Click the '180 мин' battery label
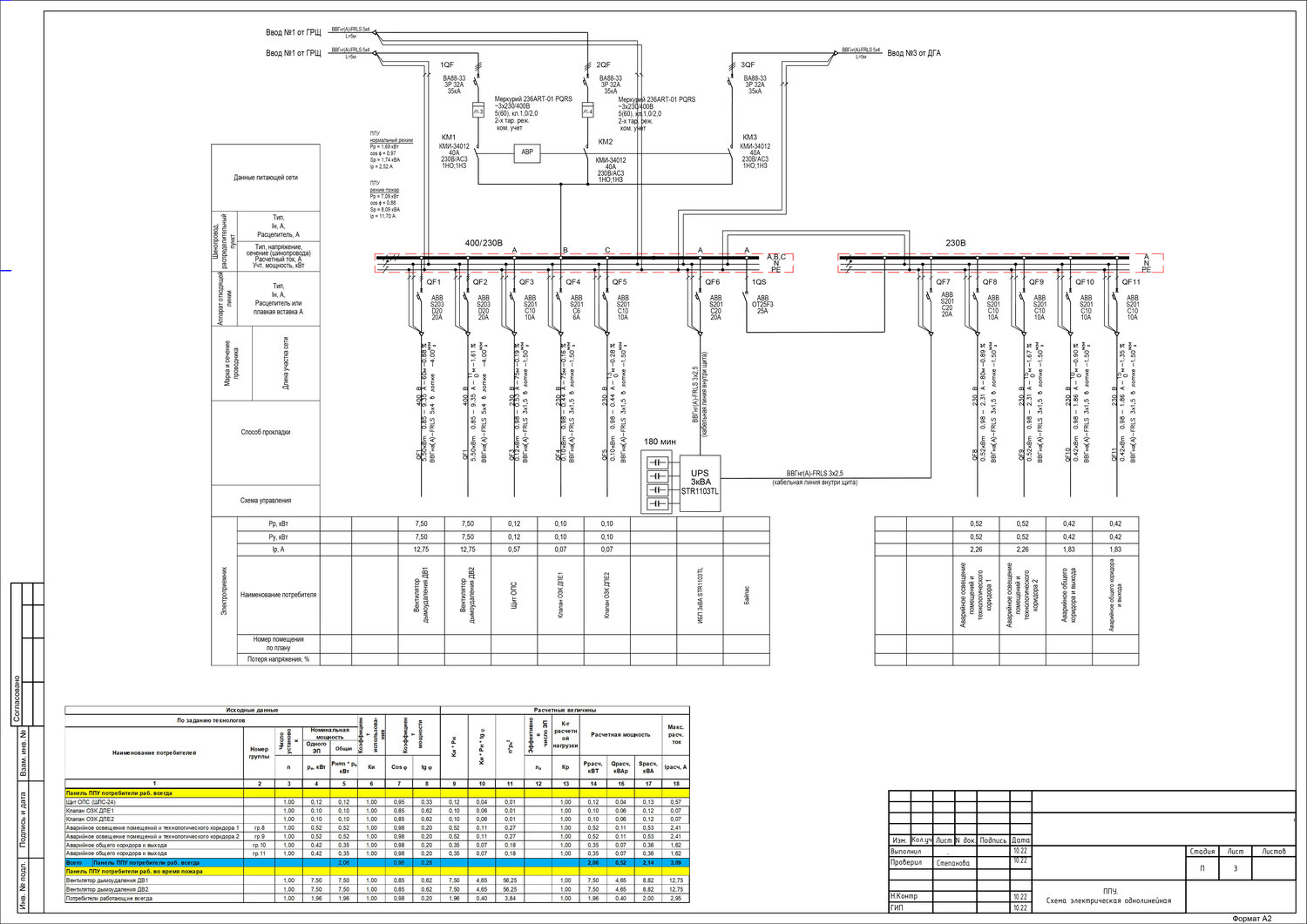 [660, 442]
